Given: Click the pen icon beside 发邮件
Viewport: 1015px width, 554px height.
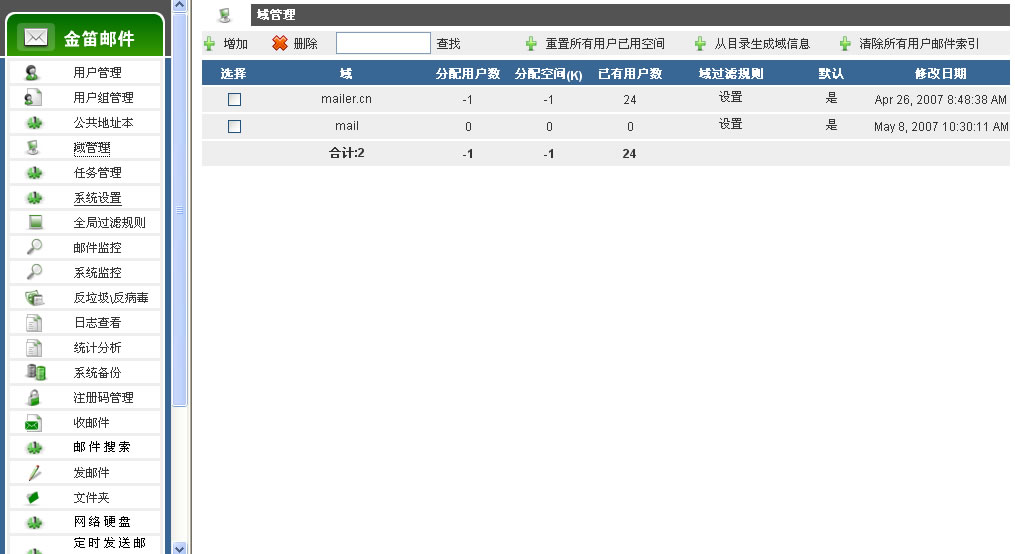Looking at the screenshot, I should (34, 472).
